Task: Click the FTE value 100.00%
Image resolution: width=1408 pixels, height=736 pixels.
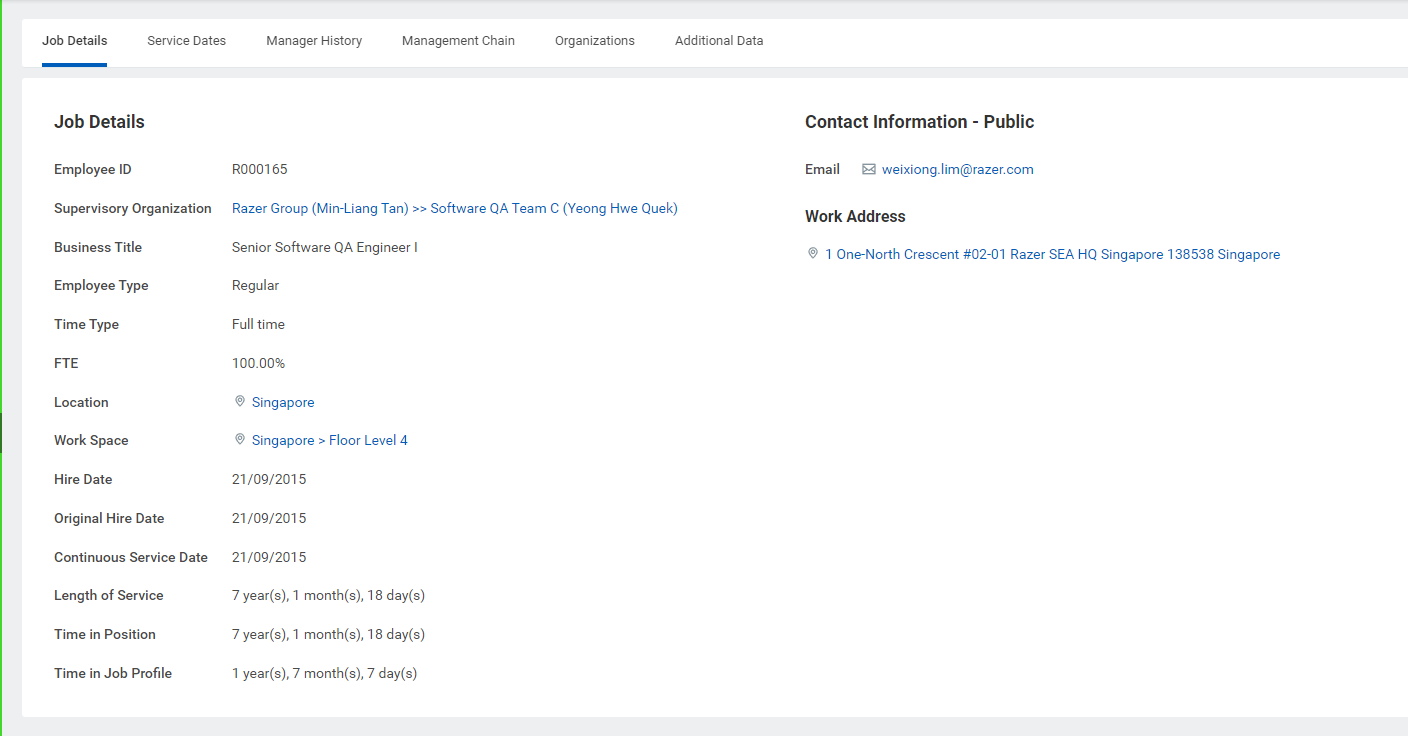Action: coord(259,363)
